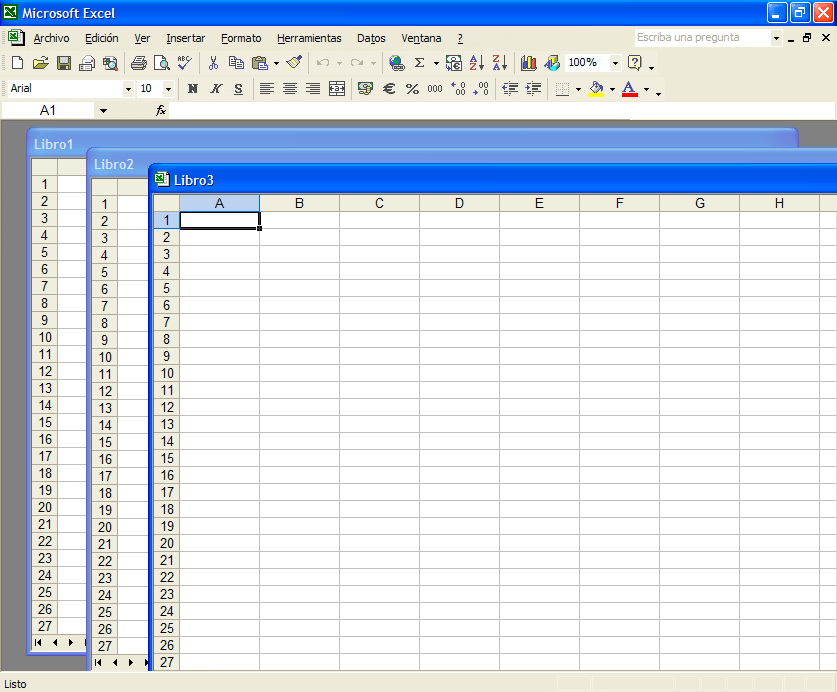This screenshot has height=692, width=837.
Task: Click the Copy icon
Action: click(236, 63)
